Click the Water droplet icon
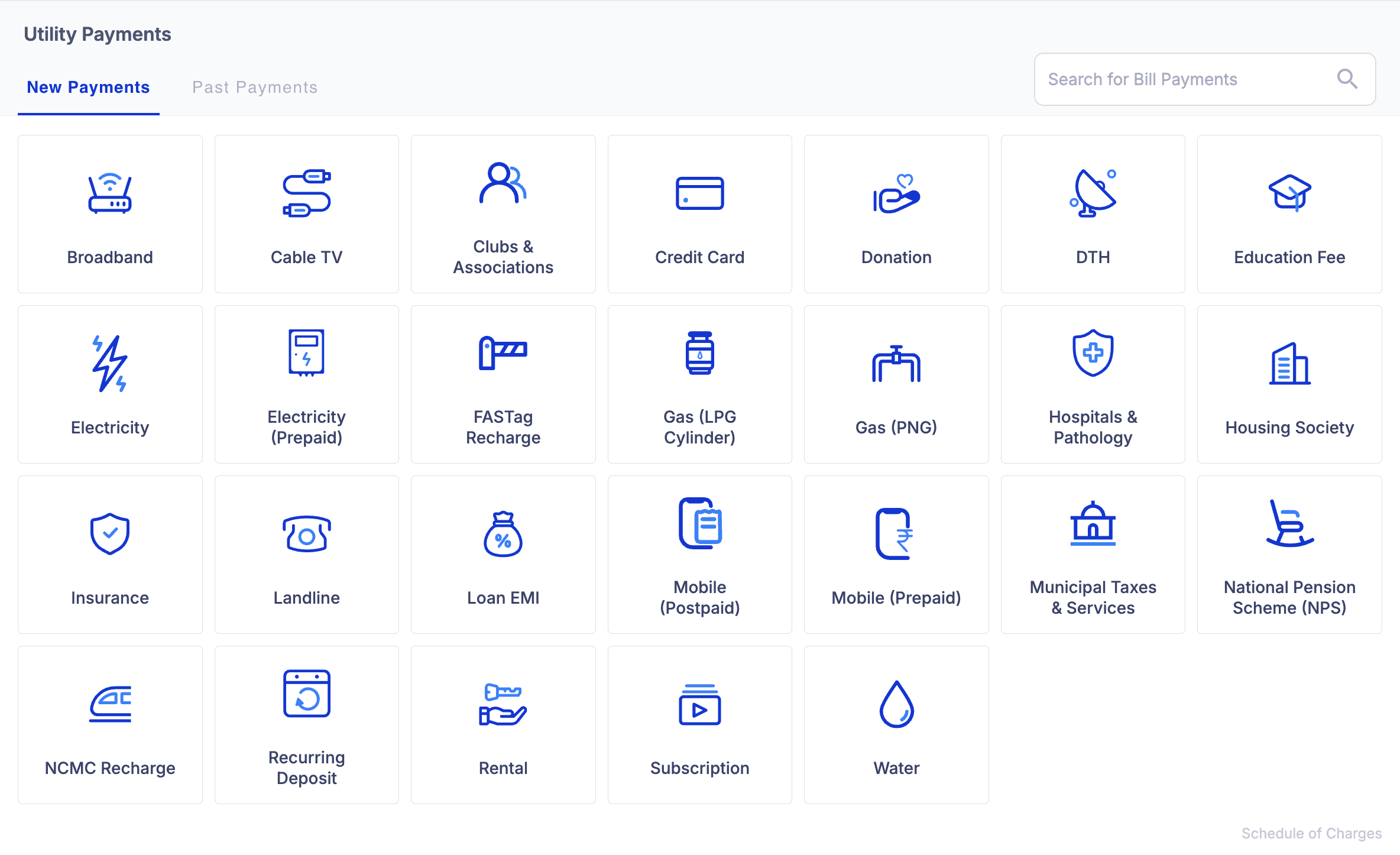1400x855 pixels. point(896,704)
